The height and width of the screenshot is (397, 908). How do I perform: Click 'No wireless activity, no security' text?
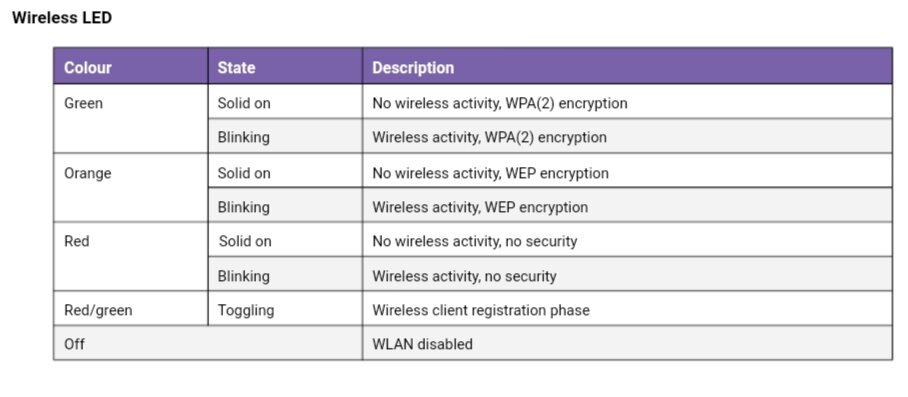(x=475, y=241)
